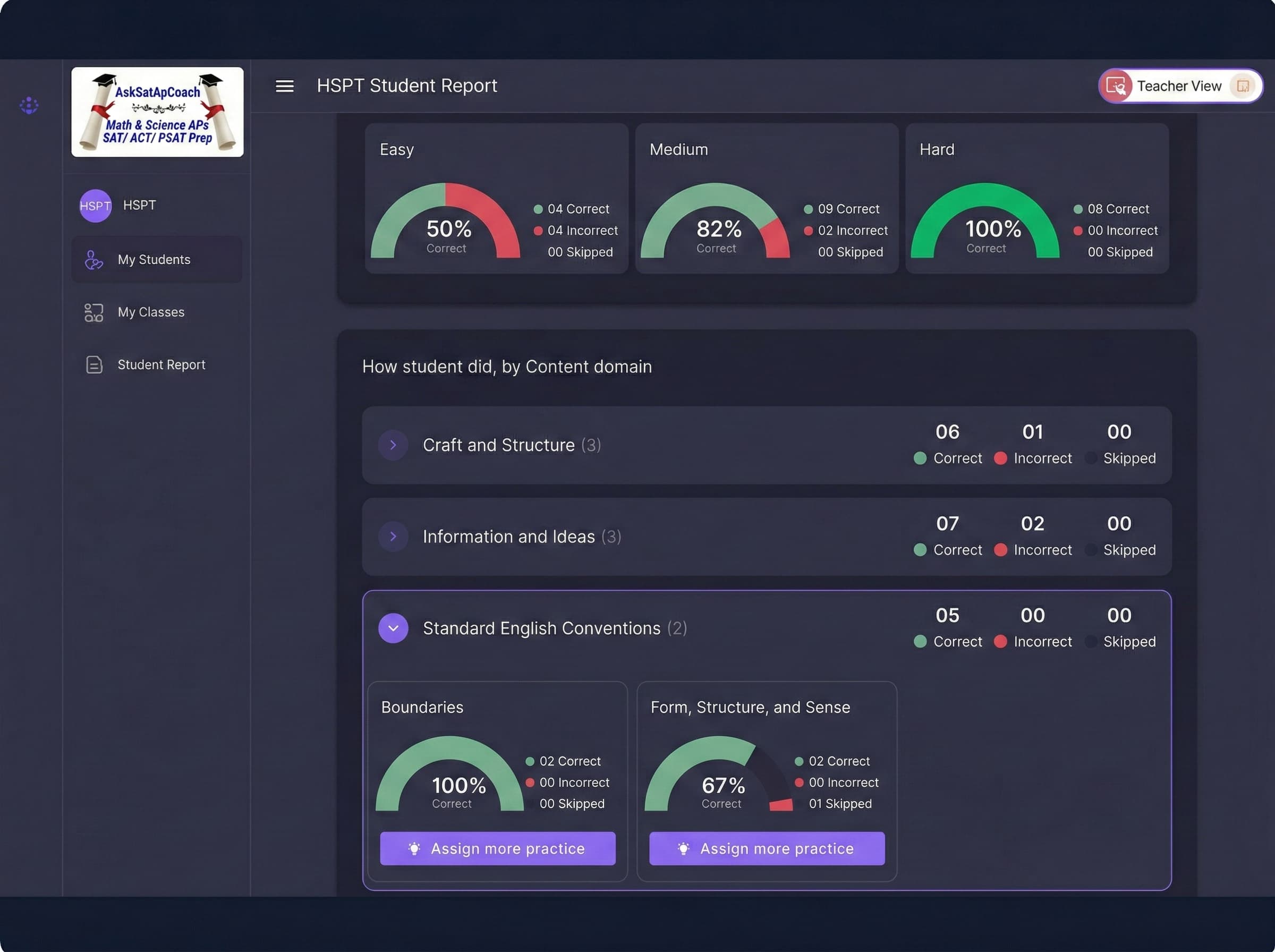The image size is (1275, 952).
Task: Open the hamburger menu icon
Action: (285, 86)
